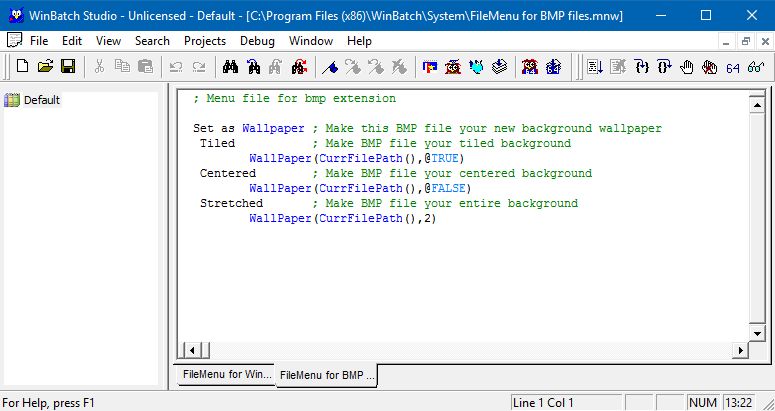Click the curly braces step-over icon
This screenshot has width=775, height=411.
[664, 66]
